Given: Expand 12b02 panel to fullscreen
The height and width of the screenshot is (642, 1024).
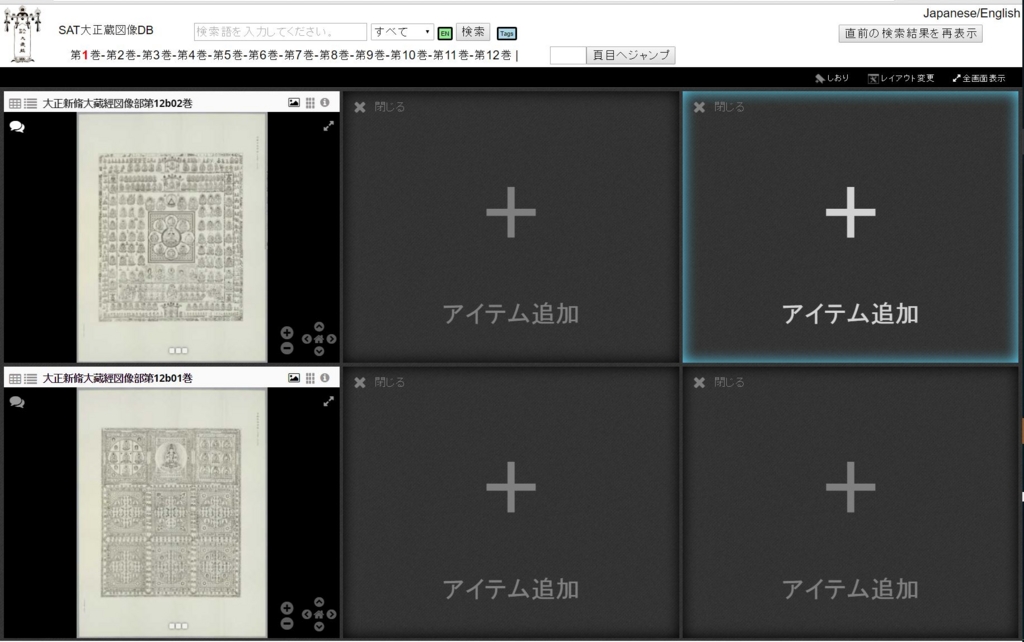Looking at the screenshot, I should pos(328,126).
